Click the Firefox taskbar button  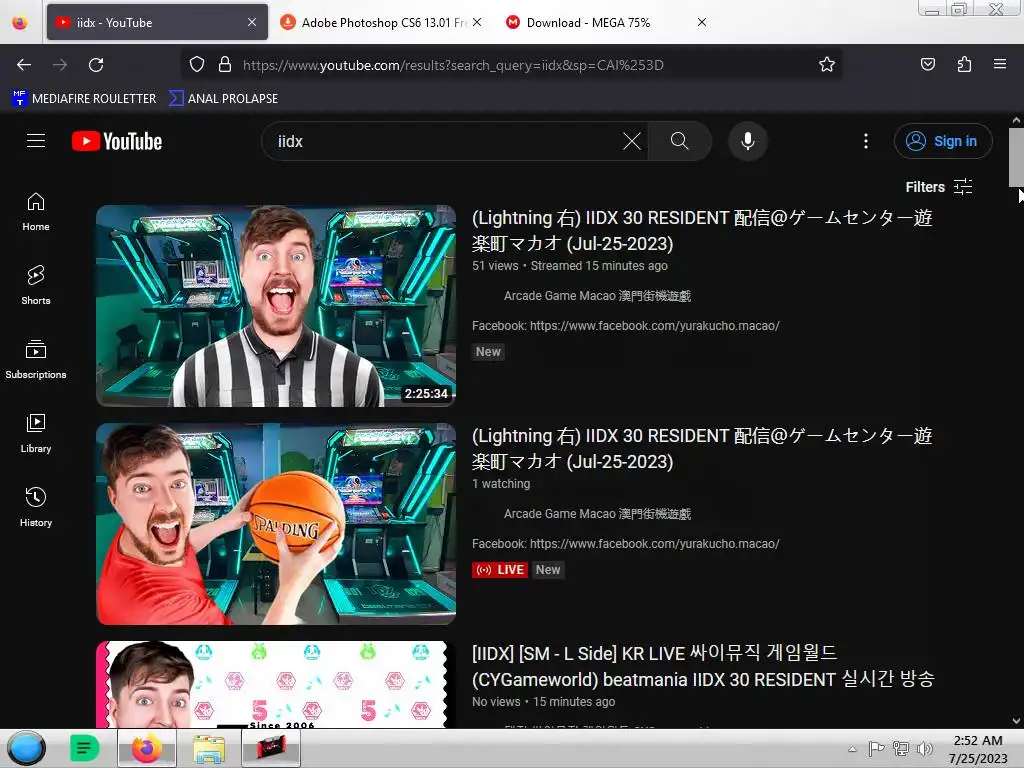(x=147, y=748)
